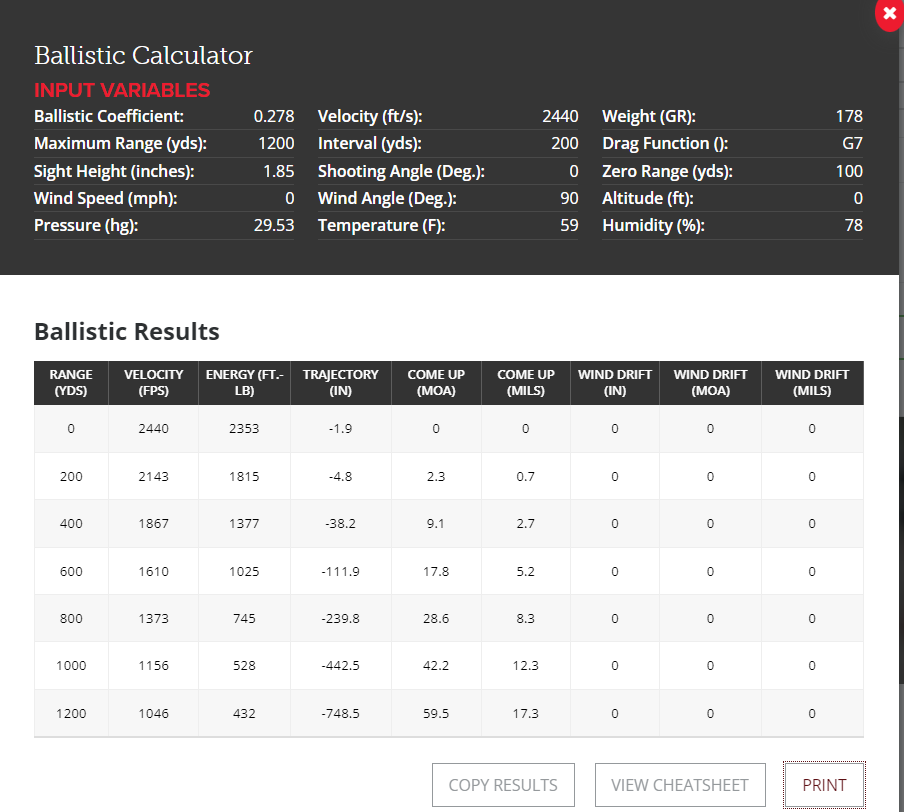Select the Drag Function value G7

tap(852, 143)
